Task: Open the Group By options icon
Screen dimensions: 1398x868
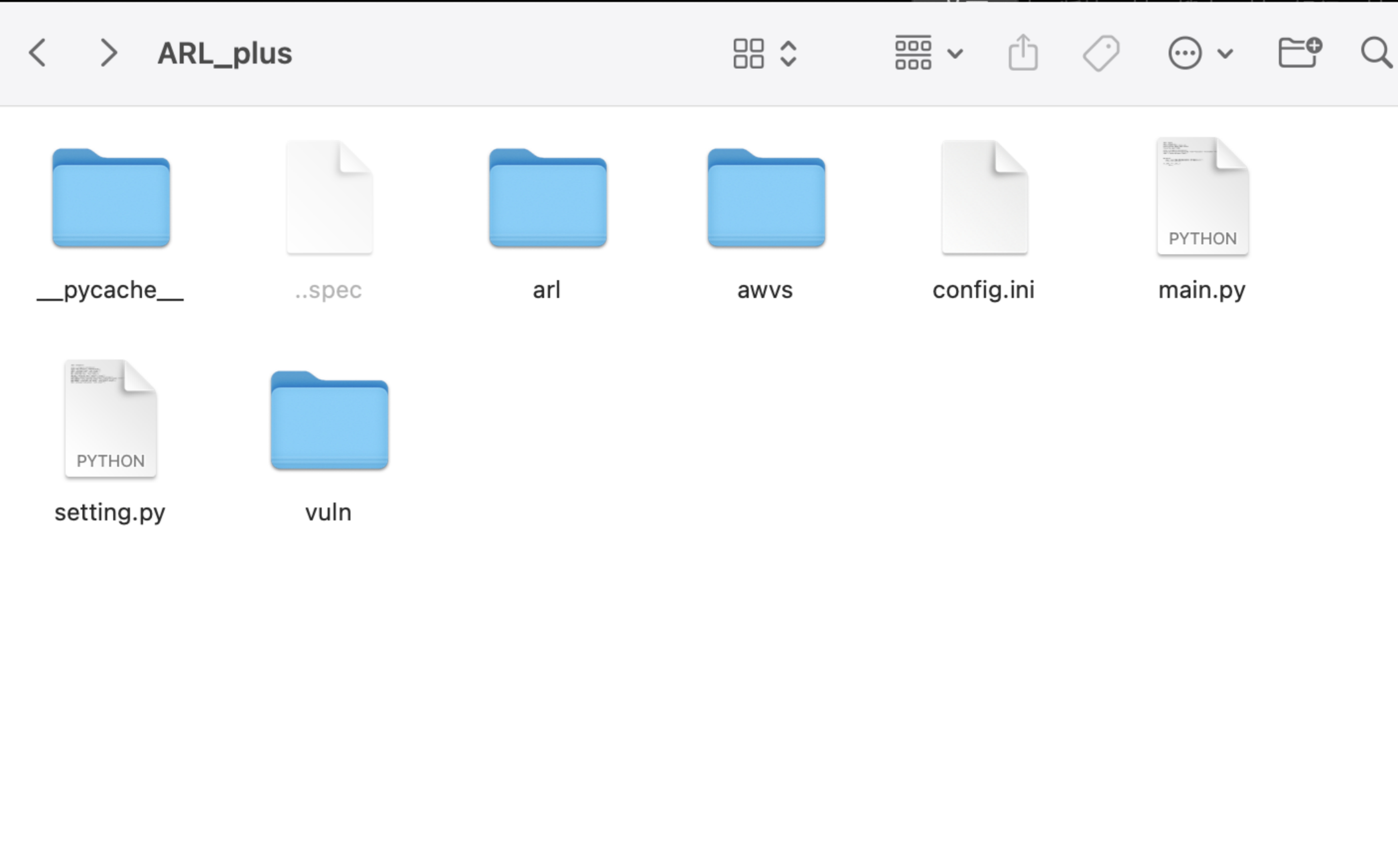Action: (913, 53)
